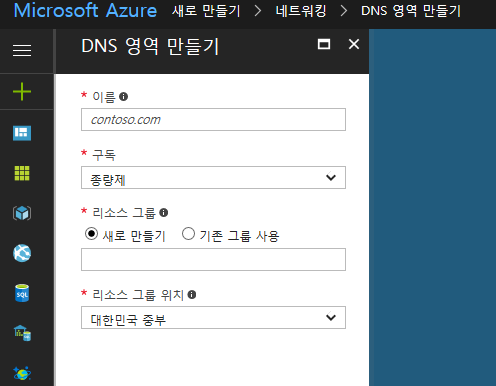Show info tooltip next to 리소스 그룹
The width and height of the screenshot is (496, 386).
(x=164, y=213)
